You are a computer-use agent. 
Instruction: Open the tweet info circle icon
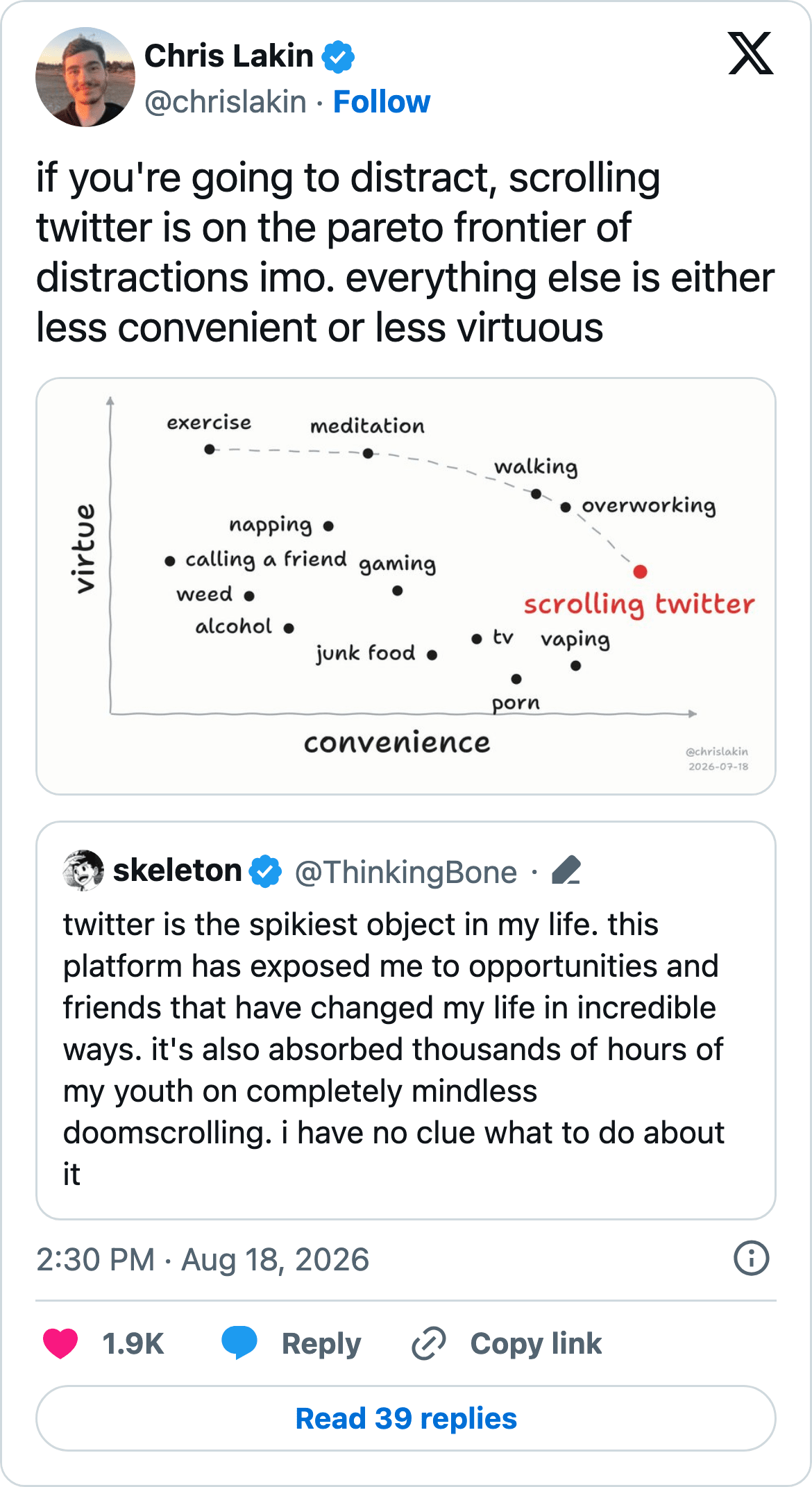[x=751, y=1258]
